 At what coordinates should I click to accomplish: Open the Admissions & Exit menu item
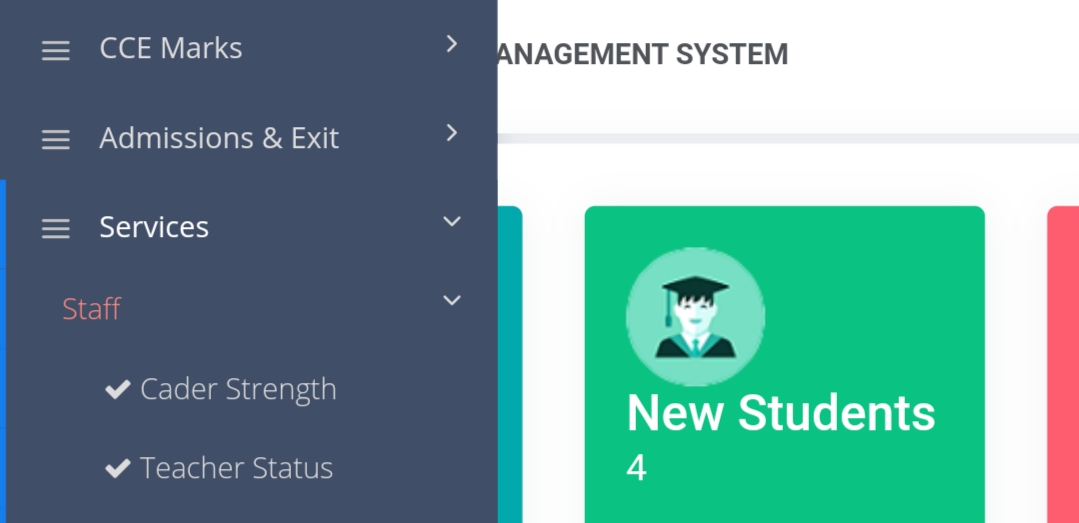pyautogui.click(x=219, y=138)
